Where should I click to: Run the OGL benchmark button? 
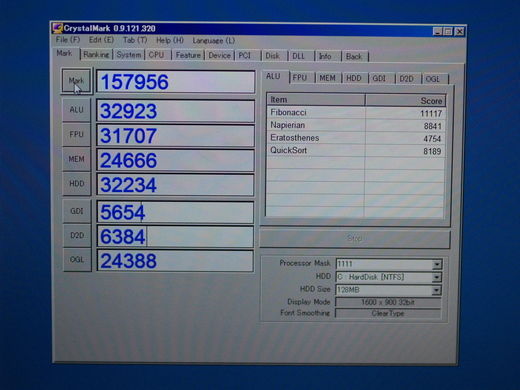pyautogui.click(x=77, y=260)
